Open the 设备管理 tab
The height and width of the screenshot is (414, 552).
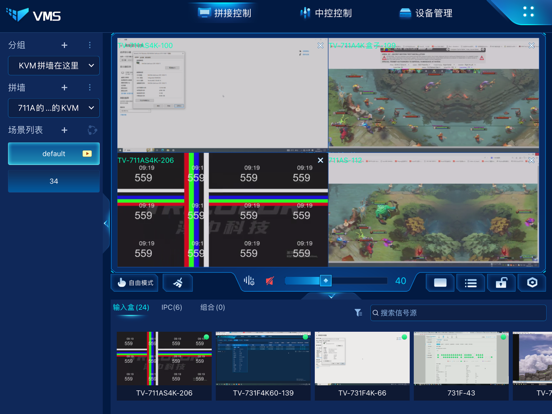(x=426, y=13)
